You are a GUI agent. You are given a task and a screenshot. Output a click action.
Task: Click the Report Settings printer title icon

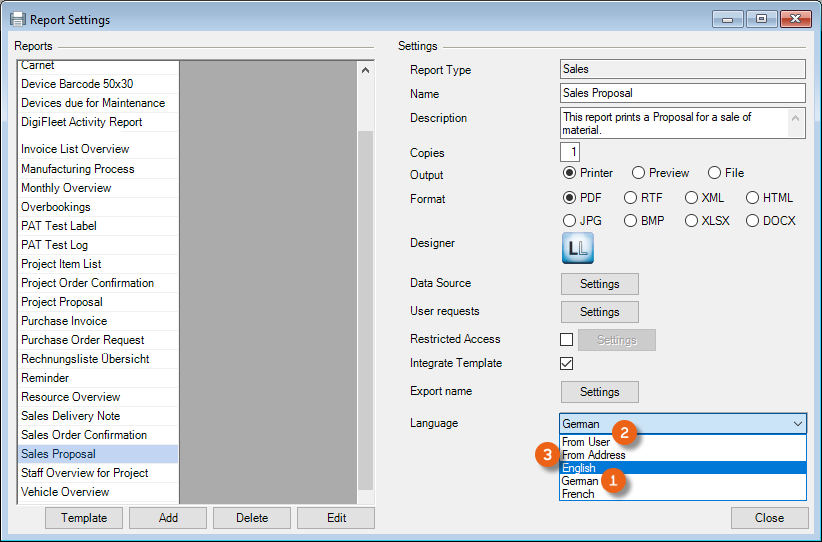click(17, 19)
